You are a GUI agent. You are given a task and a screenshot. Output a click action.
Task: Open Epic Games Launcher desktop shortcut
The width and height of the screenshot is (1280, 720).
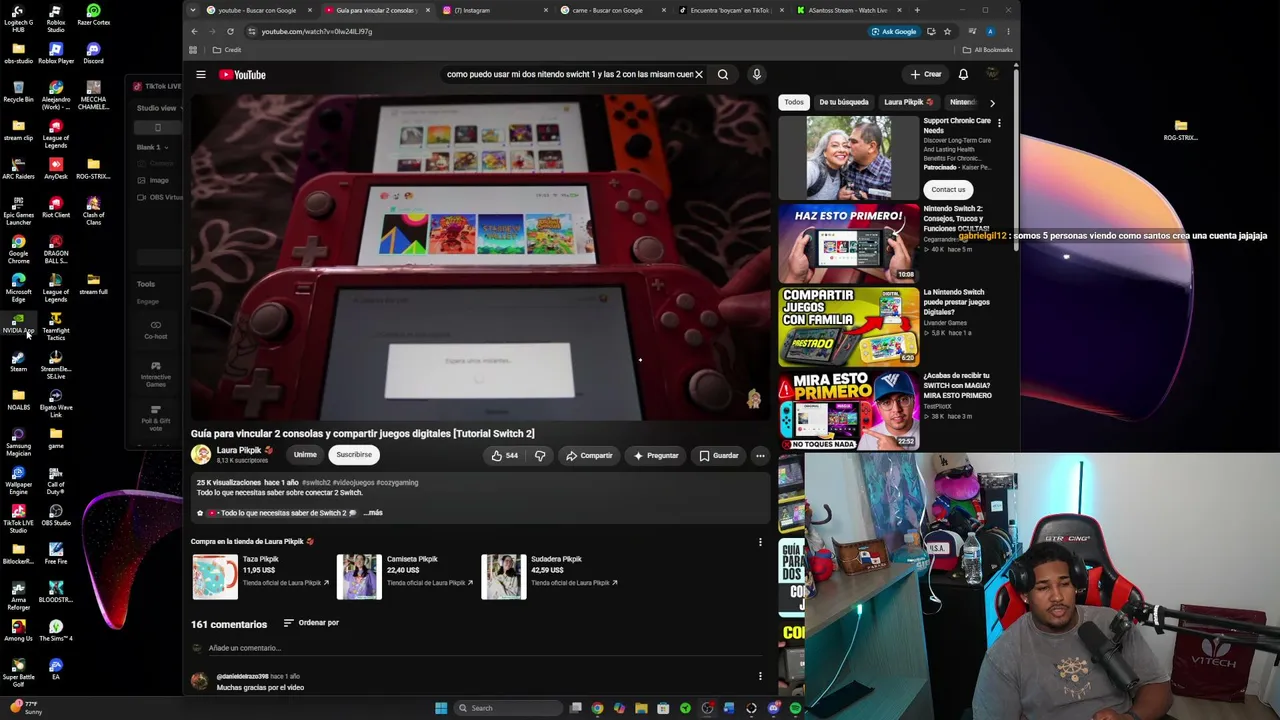pos(18,210)
